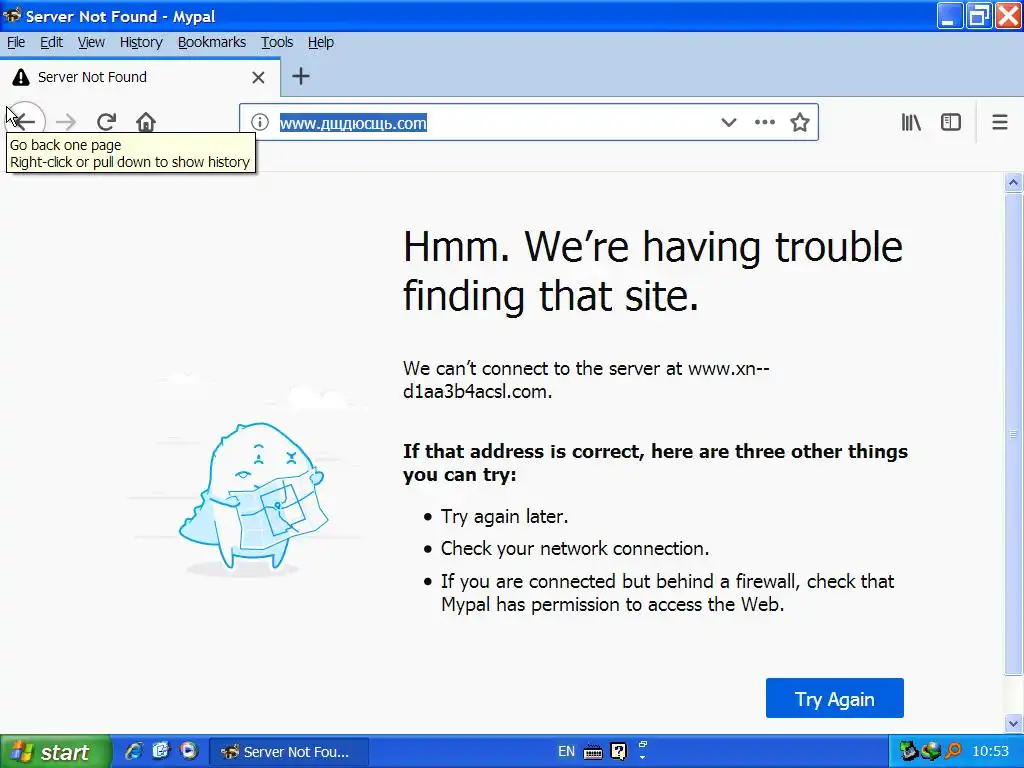Minimize the Mypal window
Image resolution: width=1024 pixels, height=768 pixels.
pos(950,16)
